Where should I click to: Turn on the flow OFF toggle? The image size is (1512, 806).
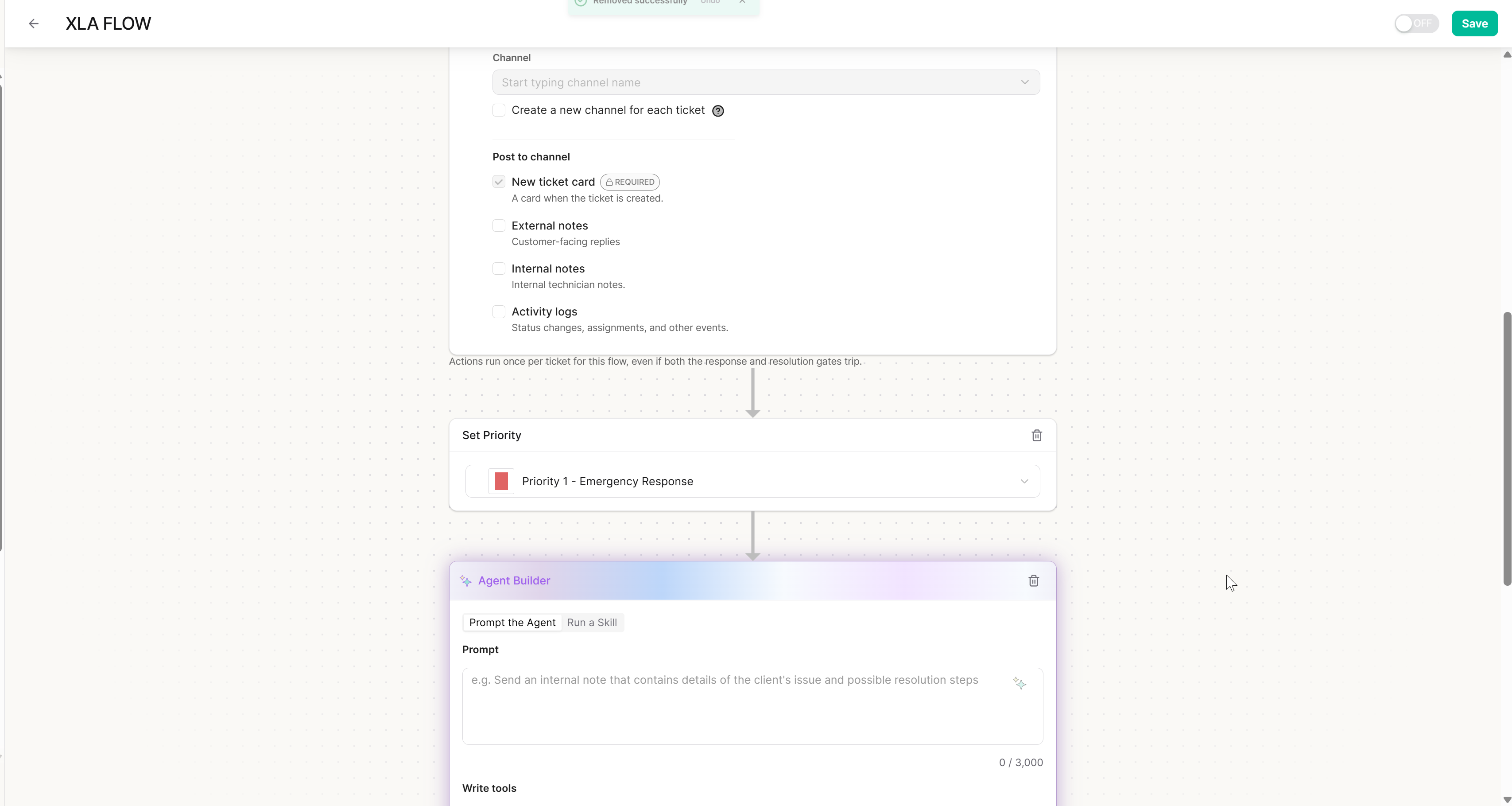tap(1416, 23)
